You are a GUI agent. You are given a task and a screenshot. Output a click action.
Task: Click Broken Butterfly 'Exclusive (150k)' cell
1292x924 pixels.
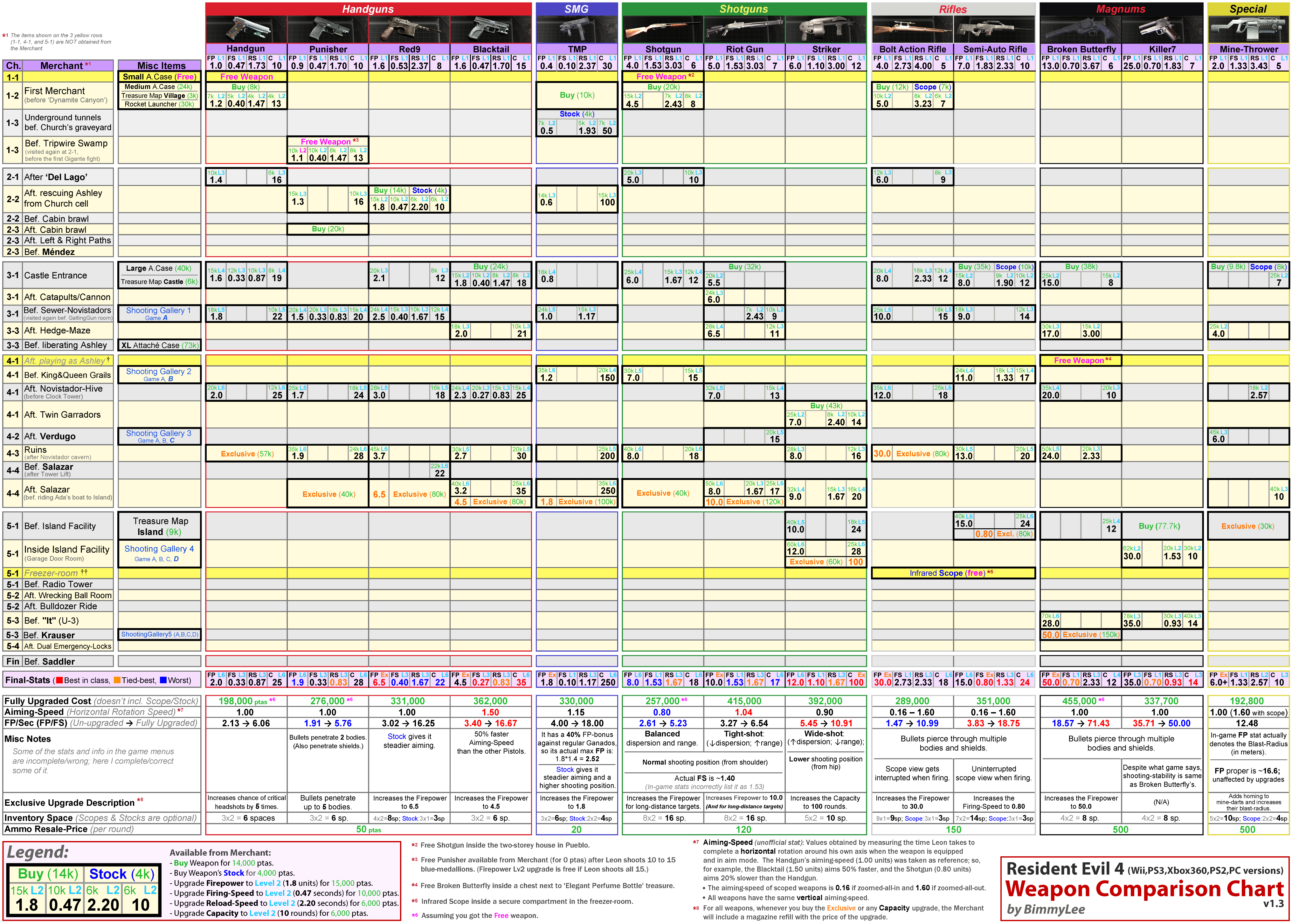1081,635
